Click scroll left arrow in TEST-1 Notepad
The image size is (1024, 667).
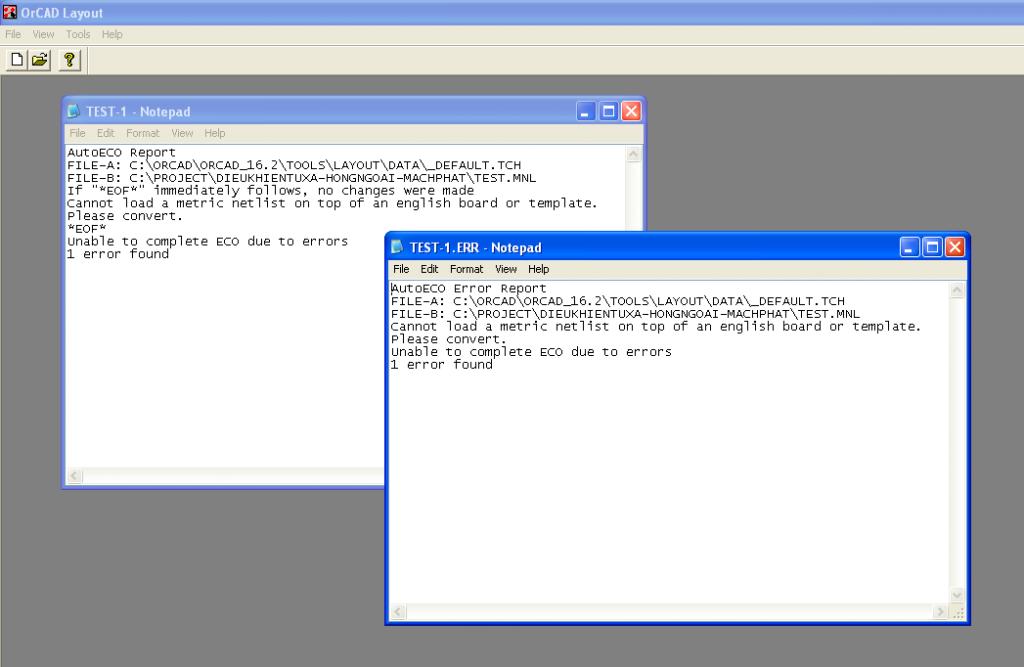[x=74, y=476]
